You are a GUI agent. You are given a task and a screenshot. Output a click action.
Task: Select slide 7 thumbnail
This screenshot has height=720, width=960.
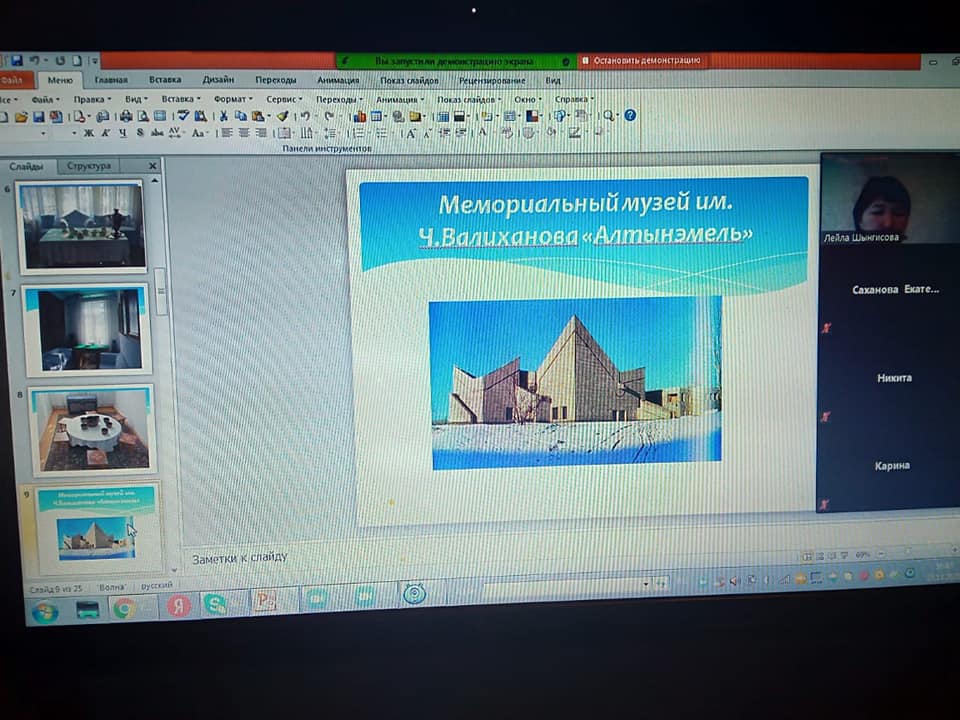point(86,329)
